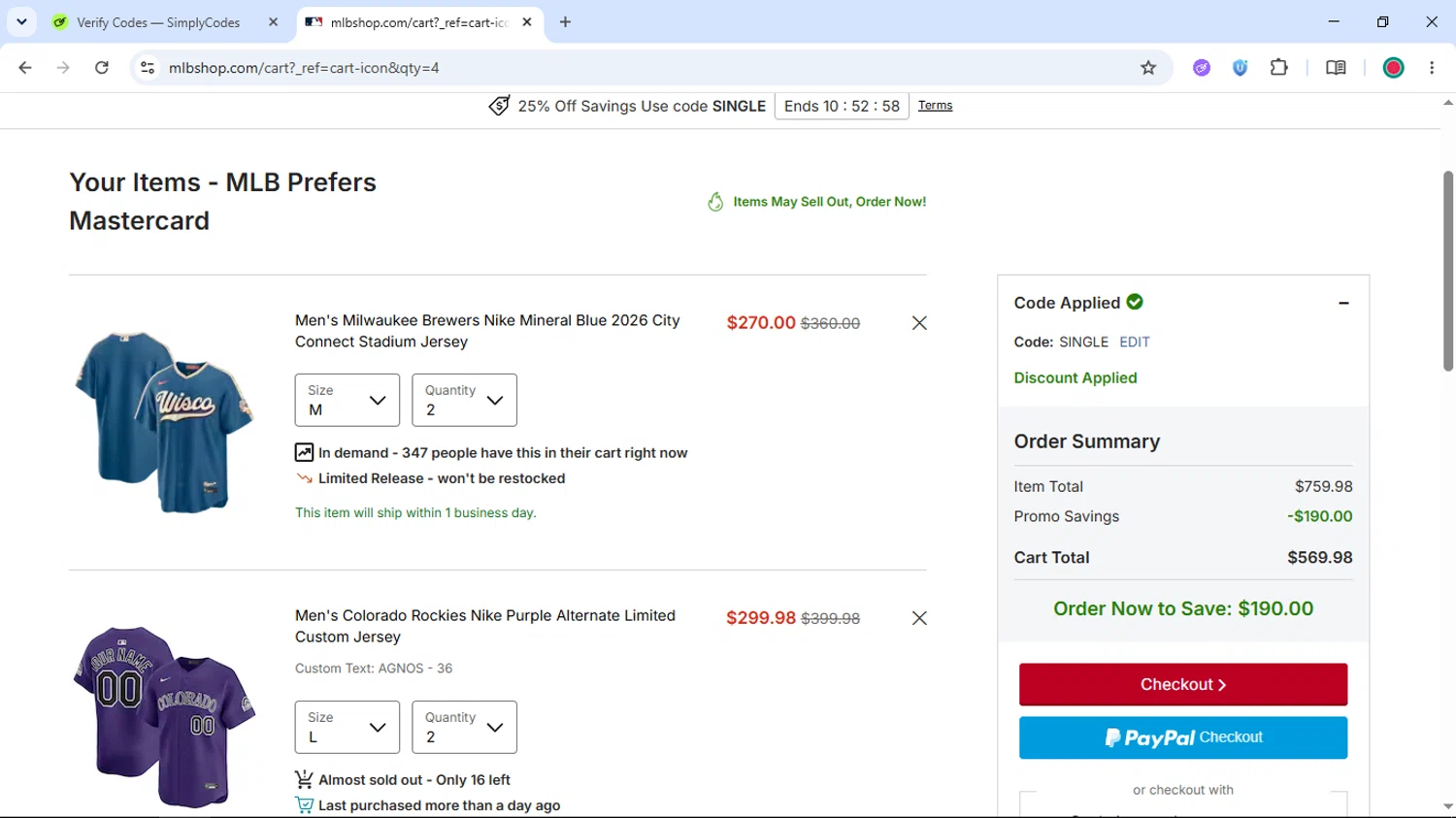Click the browser back arrow
Screen dimensions: 1456x818
point(25,68)
